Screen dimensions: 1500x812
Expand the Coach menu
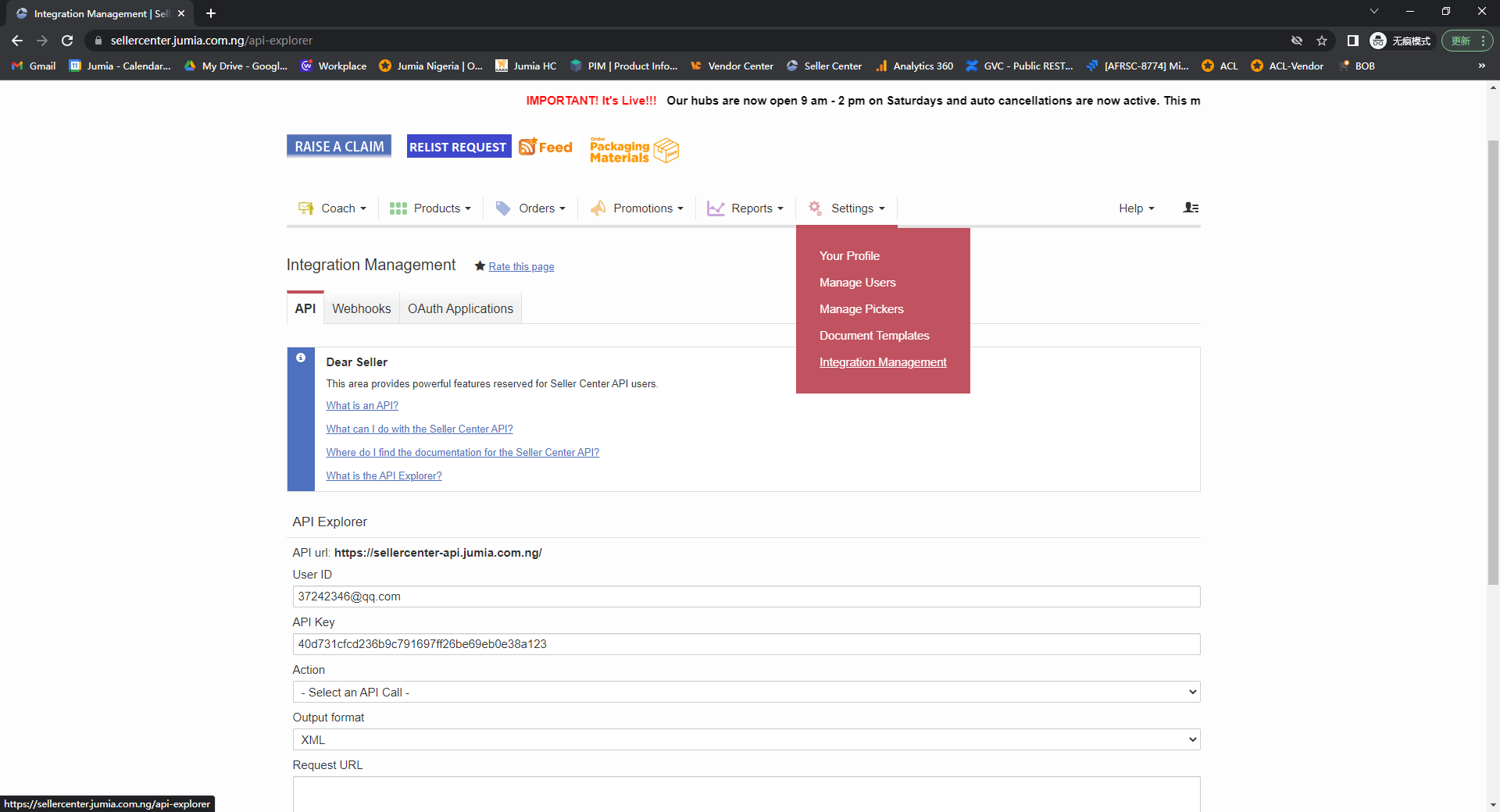point(333,208)
